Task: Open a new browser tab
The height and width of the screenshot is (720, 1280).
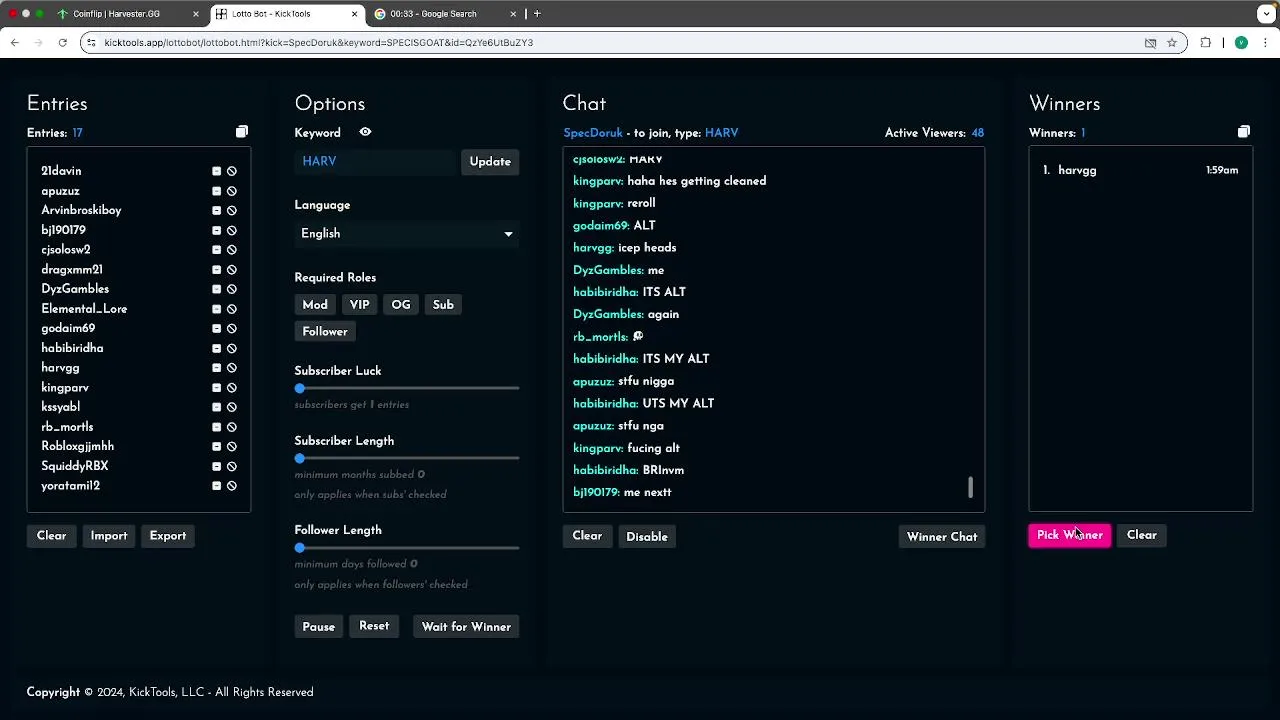Action: pyautogui.click(x=537, y=14)
